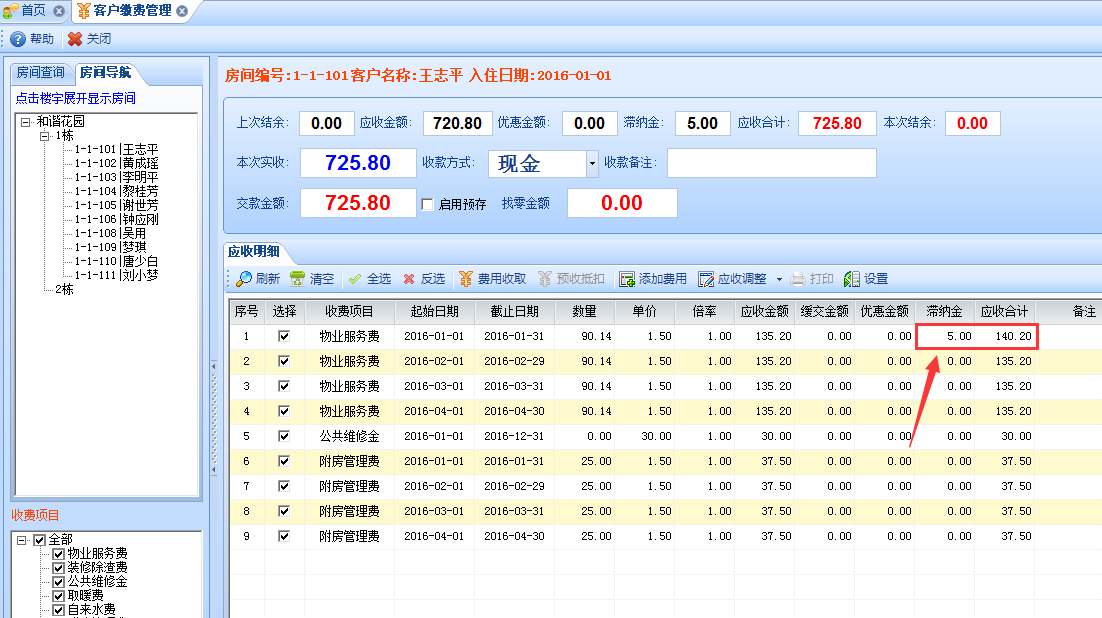
Task: Select room 1-1-102 黄成瑶
Action: (116, 163)
